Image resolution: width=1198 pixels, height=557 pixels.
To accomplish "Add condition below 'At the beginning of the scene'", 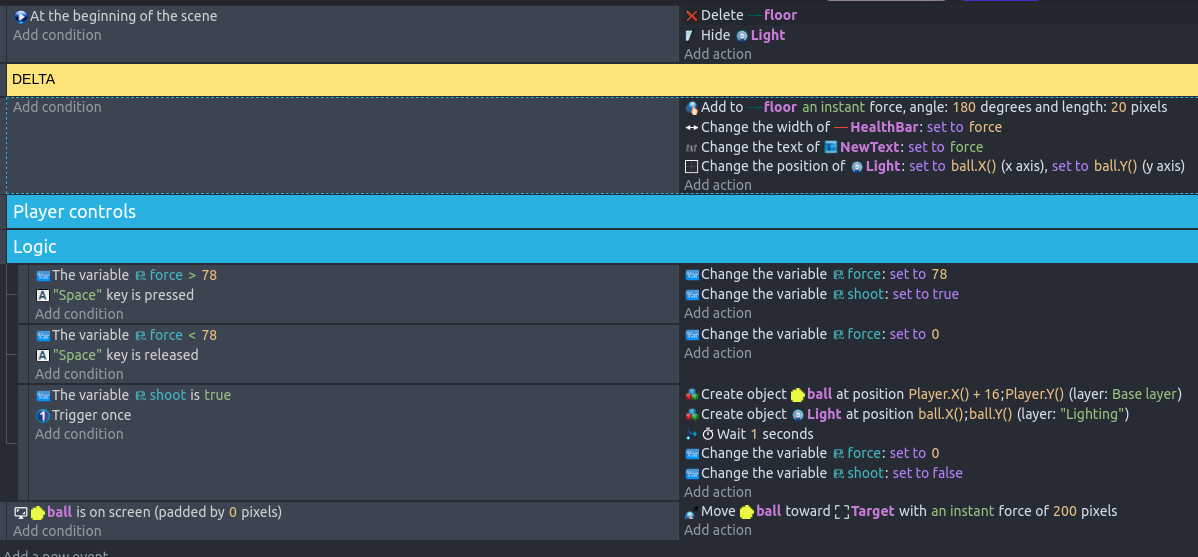I will tap(57, 35).
